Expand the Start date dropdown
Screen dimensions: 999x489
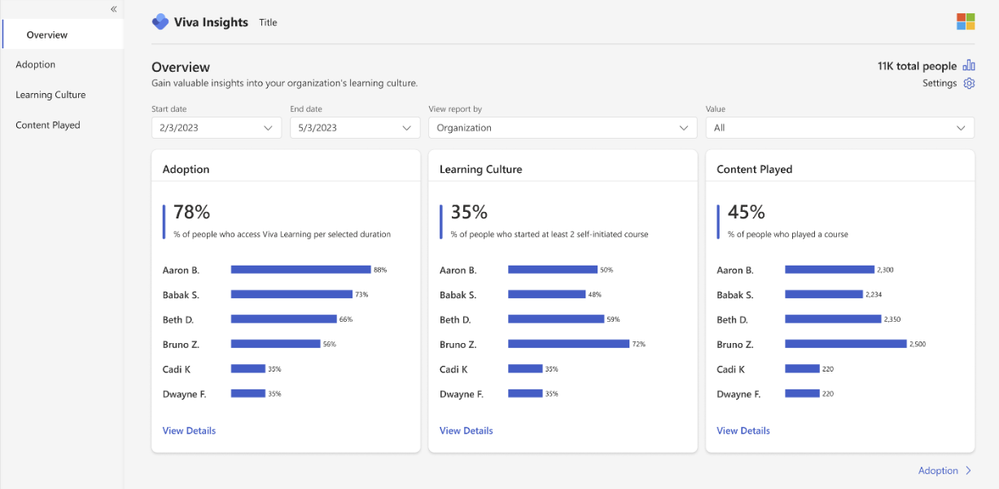coord(217,127)
